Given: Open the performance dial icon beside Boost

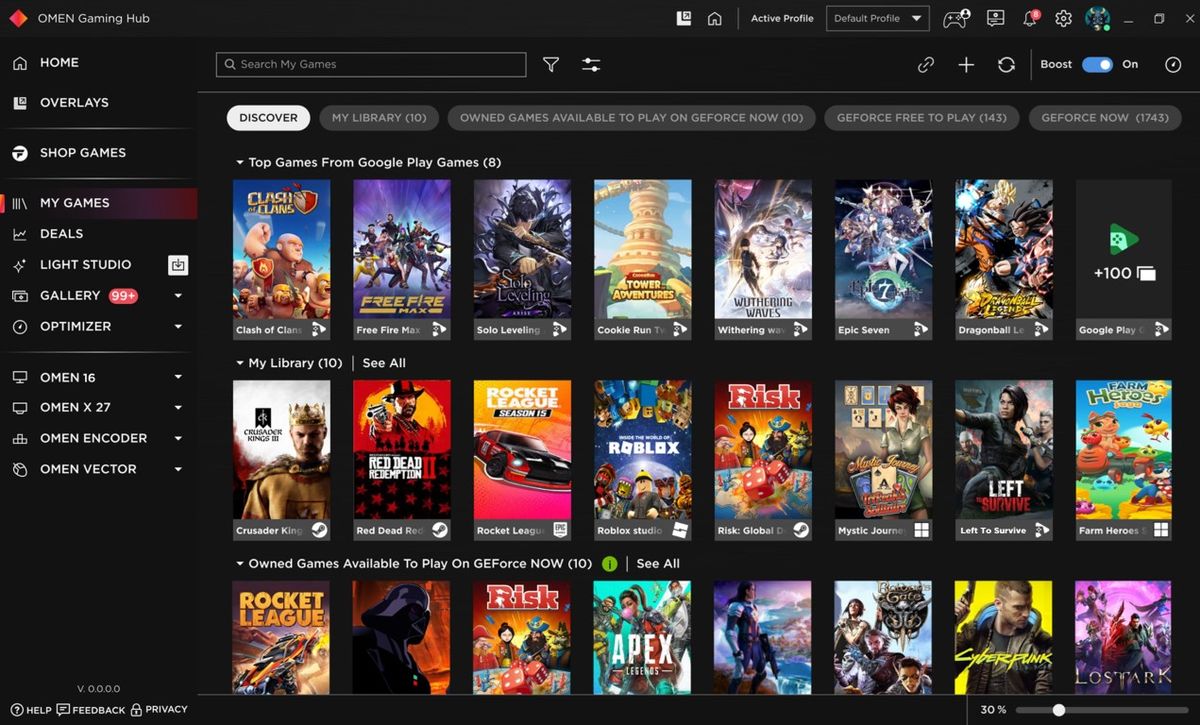Looking at the screenshot, I should (x=1173, y=64).
